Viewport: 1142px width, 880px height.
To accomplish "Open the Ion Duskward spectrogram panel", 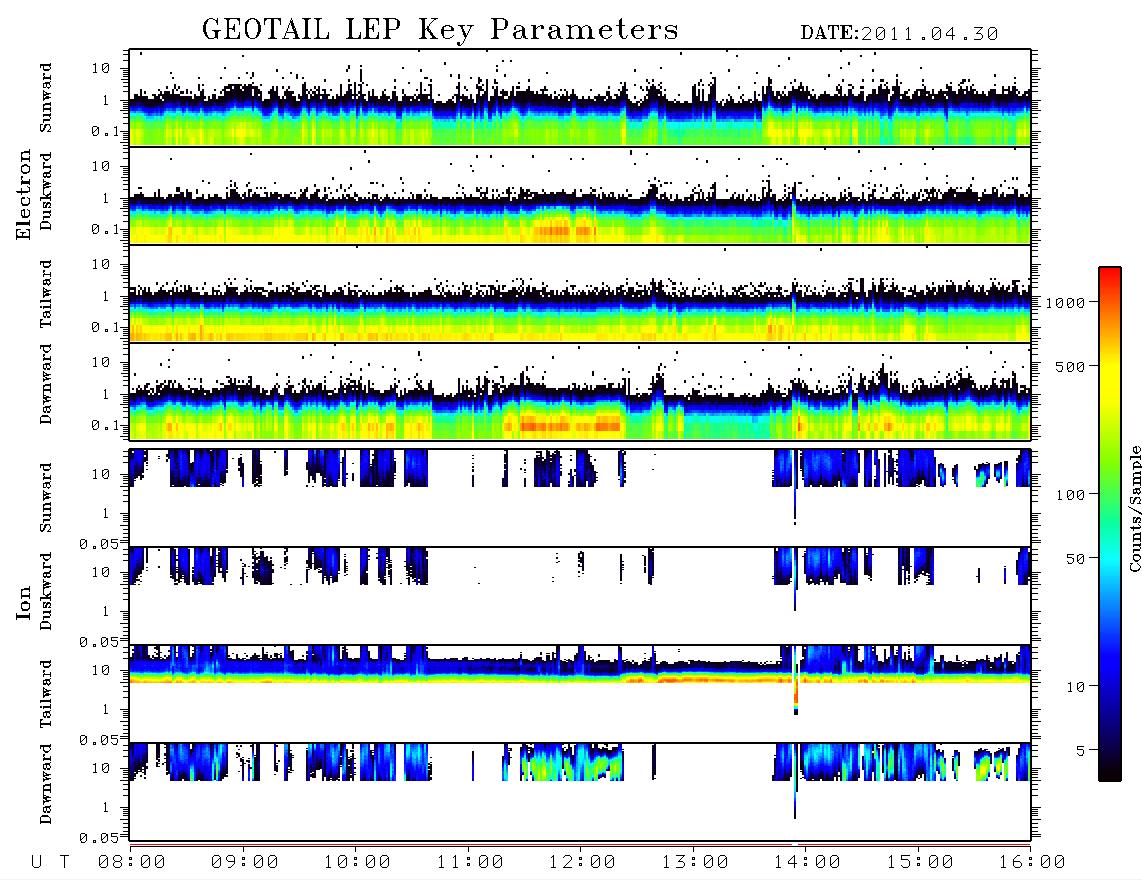I will tap(580, 596).
